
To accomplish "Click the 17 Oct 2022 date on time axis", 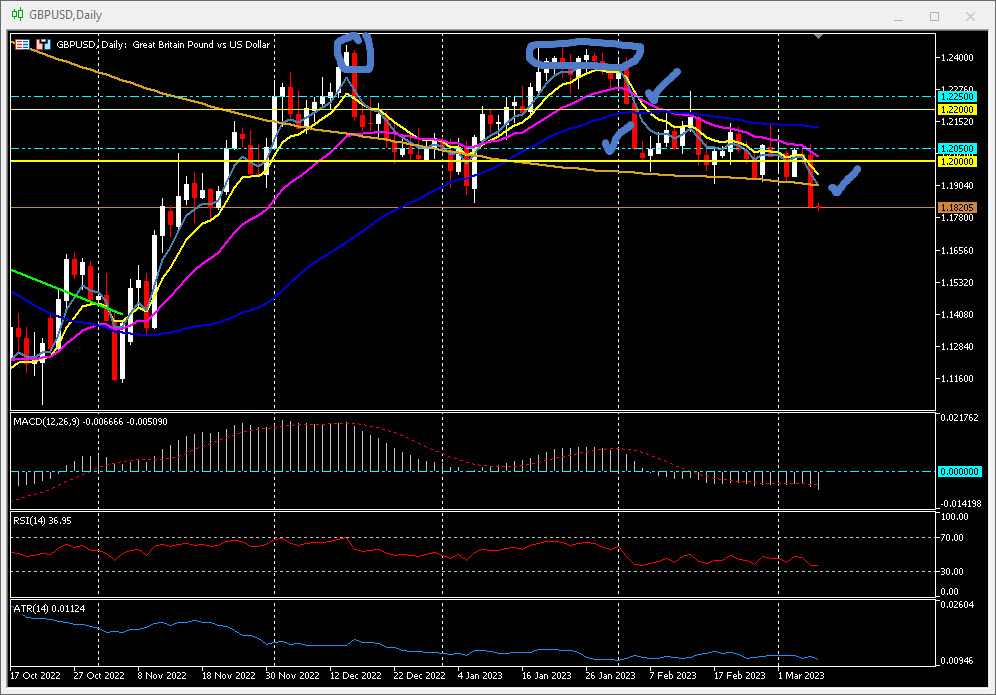I will click(36, 676).
